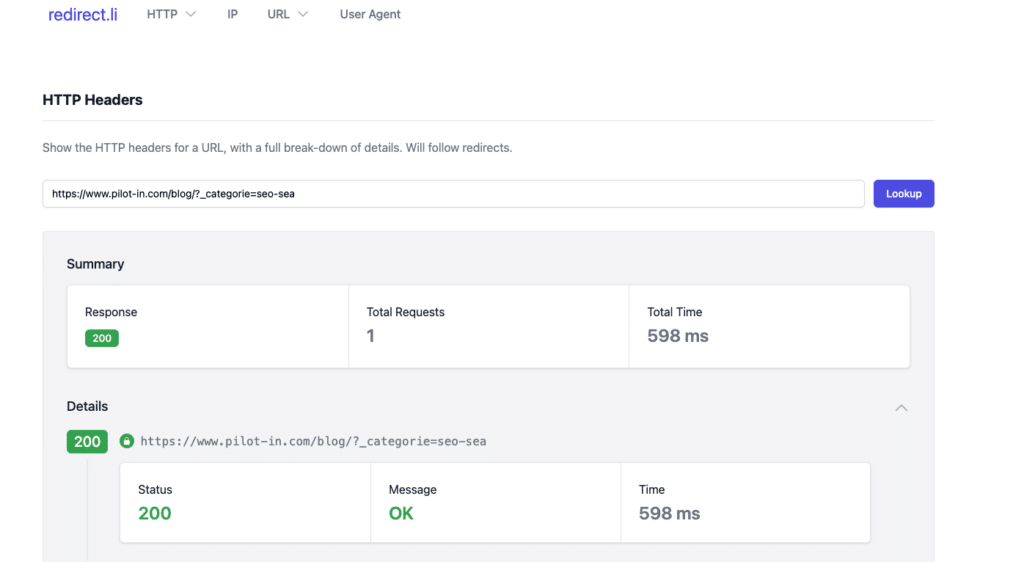Click the Details heading
Screen dimensions: 1024x562
[88, 407]
